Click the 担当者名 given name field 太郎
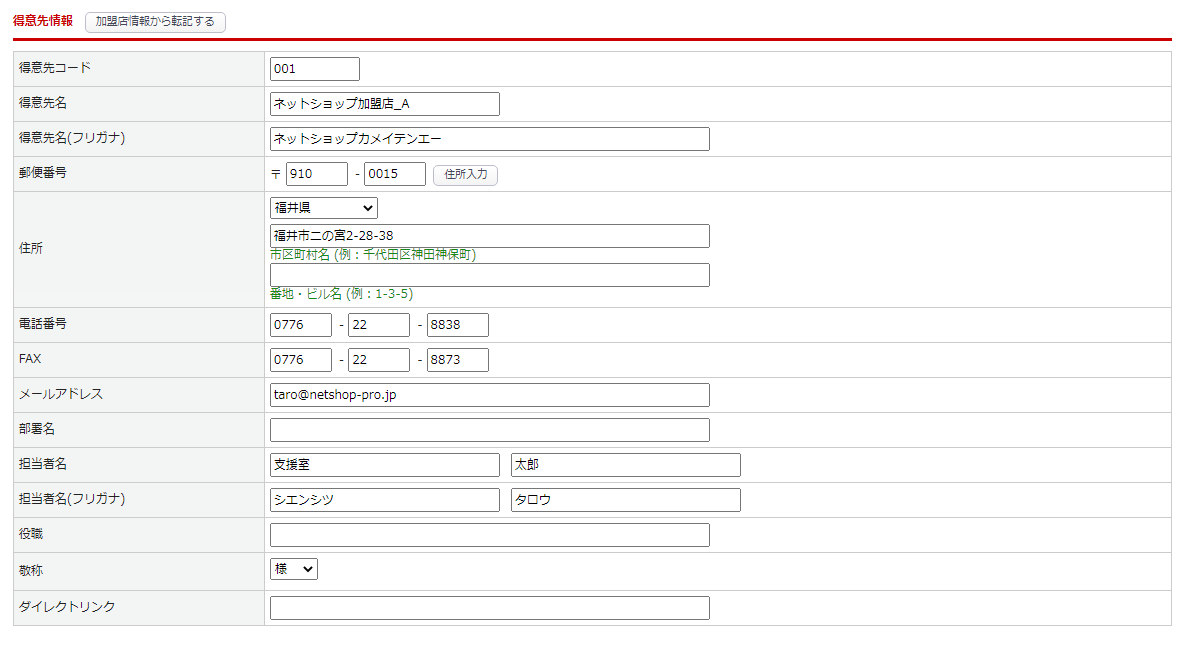The image size is (1185, 645). click(625, 465)
